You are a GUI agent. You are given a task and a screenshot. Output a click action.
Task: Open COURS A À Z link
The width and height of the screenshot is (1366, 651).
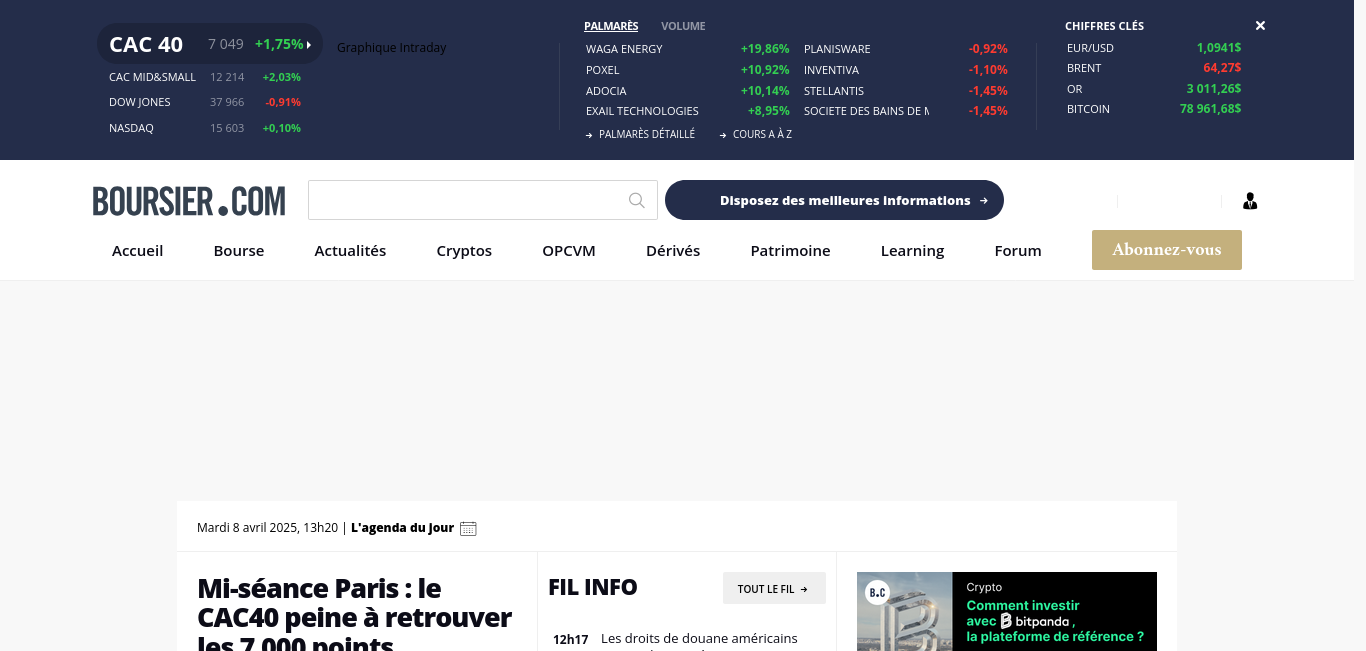(x=756, y=134)
